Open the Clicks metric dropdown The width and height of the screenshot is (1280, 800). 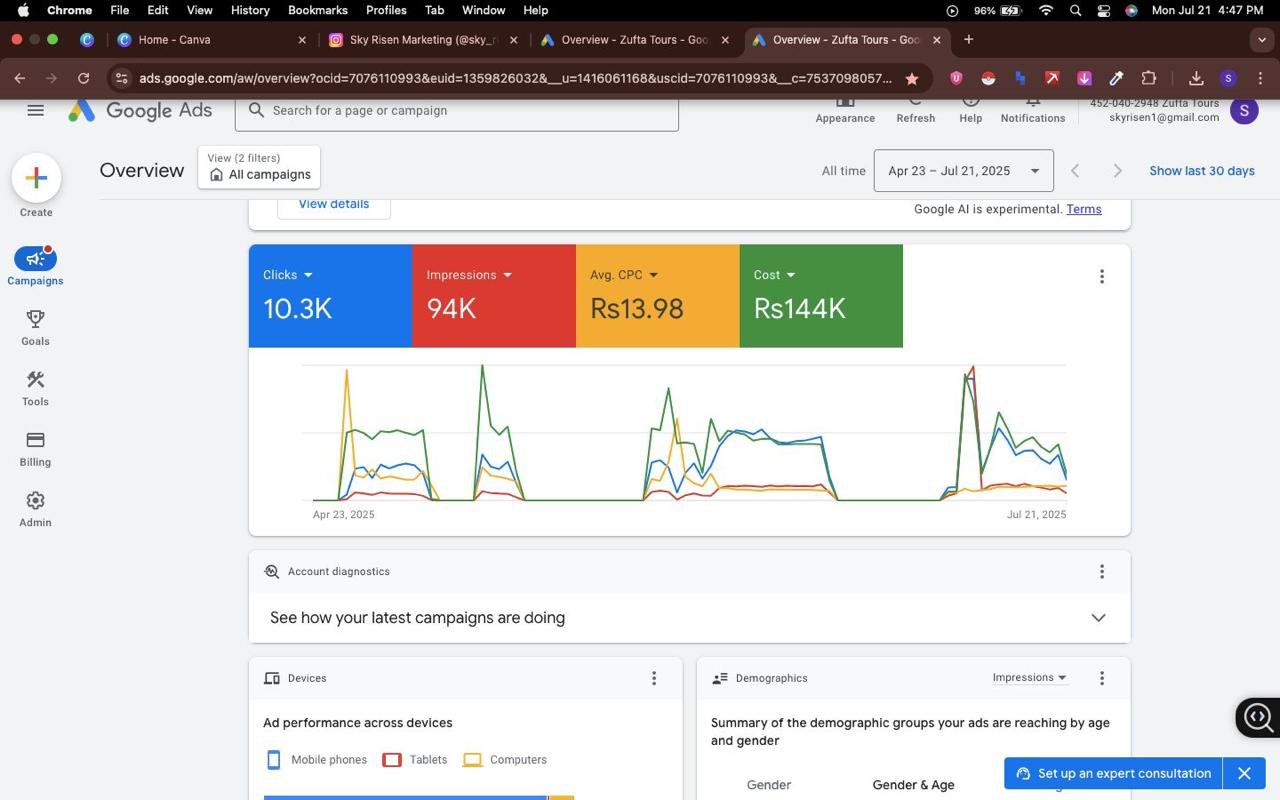(x=288, y=275)
